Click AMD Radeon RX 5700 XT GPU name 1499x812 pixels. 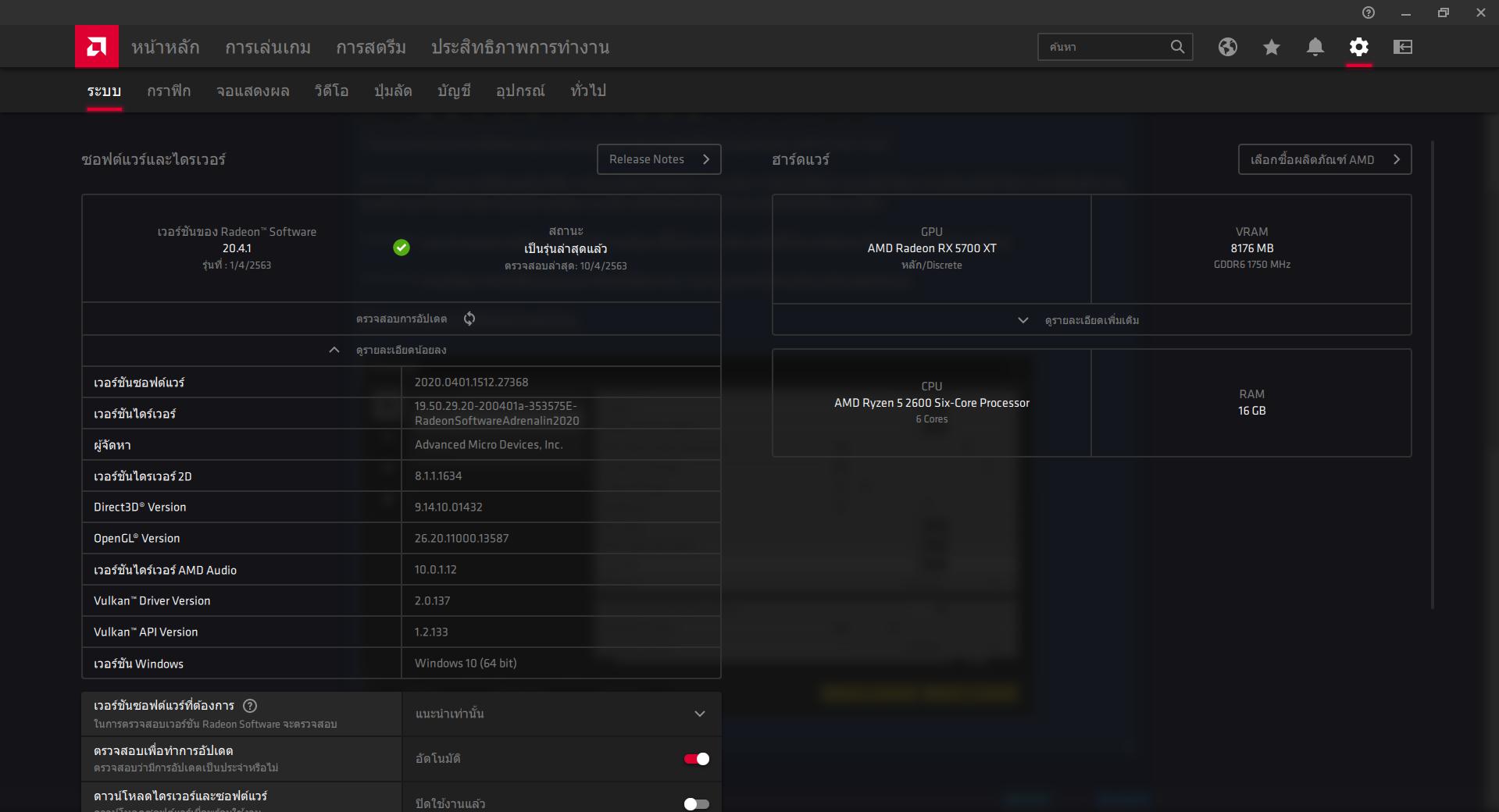pos(932,248)
